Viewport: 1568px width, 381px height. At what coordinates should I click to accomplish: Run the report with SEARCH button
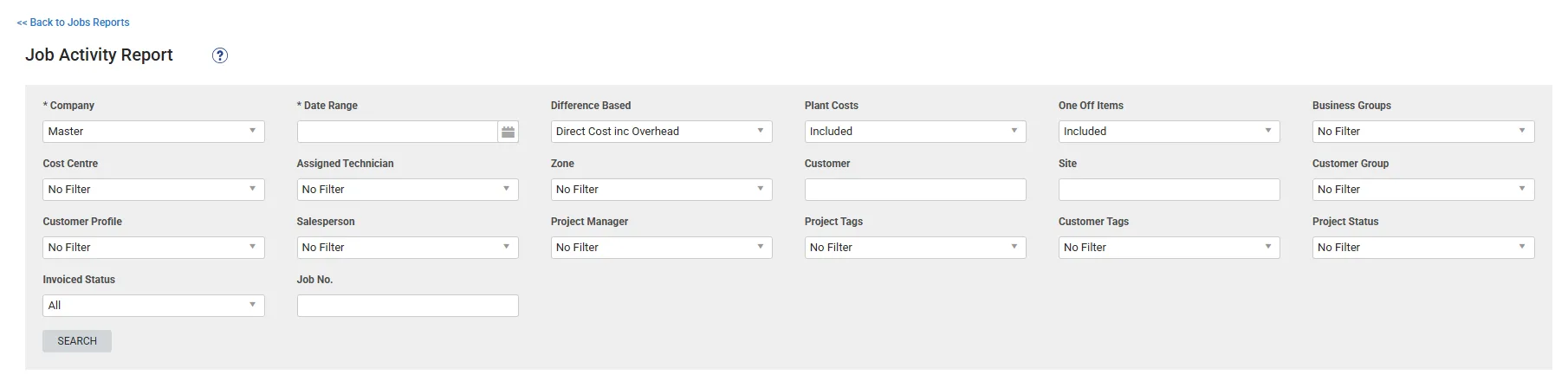(x=77, y=341)
